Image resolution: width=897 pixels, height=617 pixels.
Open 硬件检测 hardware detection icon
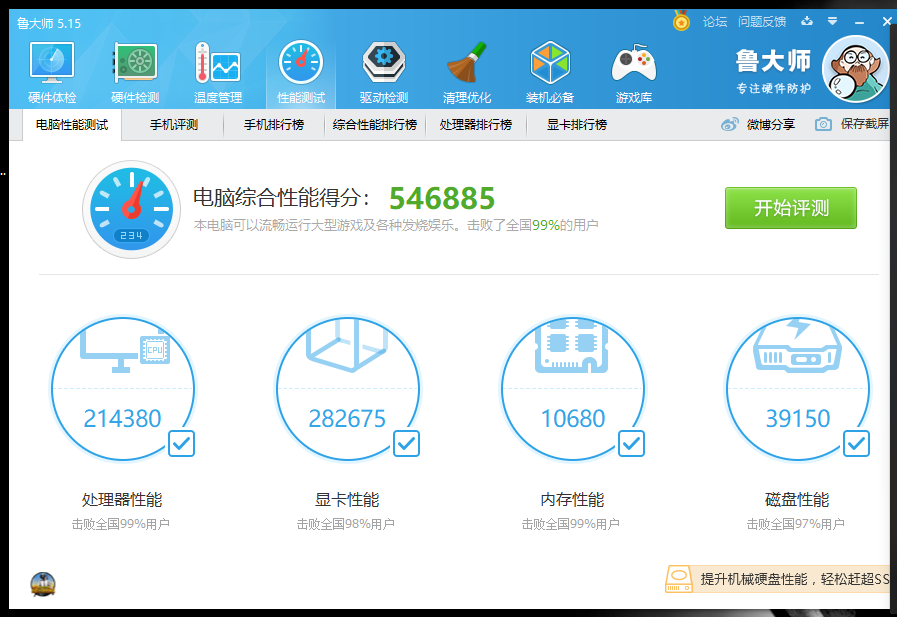[x=135, y=70]
